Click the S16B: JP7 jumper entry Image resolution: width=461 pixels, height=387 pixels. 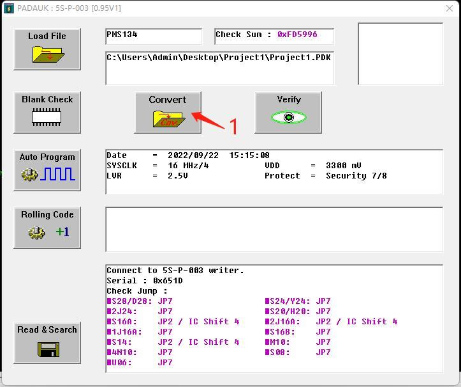(298, 332)
